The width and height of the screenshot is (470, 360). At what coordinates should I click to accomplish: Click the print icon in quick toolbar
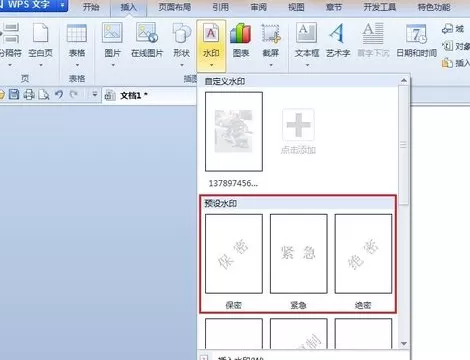29,95
